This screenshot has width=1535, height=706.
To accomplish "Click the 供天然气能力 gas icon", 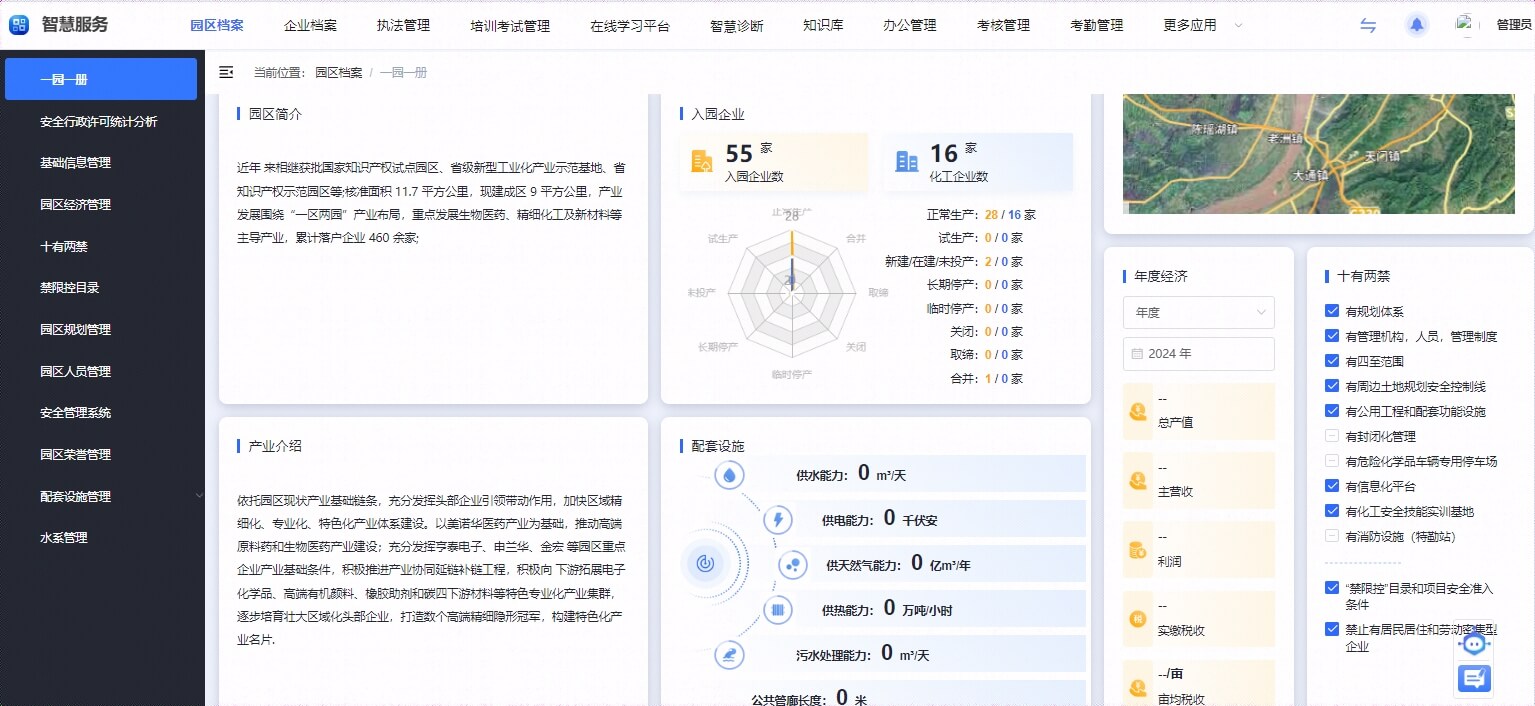I will (x=793, y=565).
